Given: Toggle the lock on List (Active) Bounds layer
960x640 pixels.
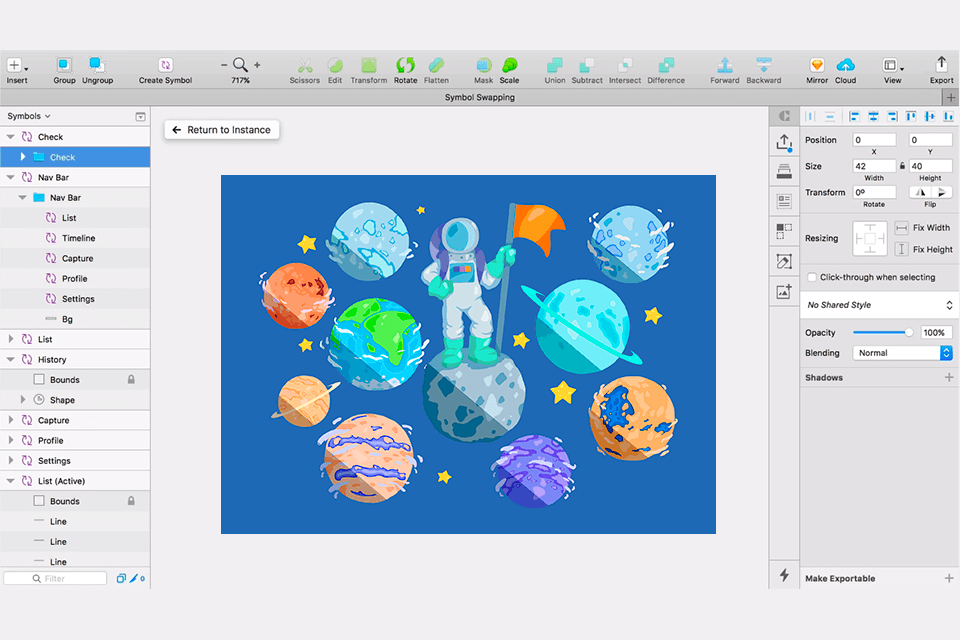Looking at the screenshot, I should [131, 501].
